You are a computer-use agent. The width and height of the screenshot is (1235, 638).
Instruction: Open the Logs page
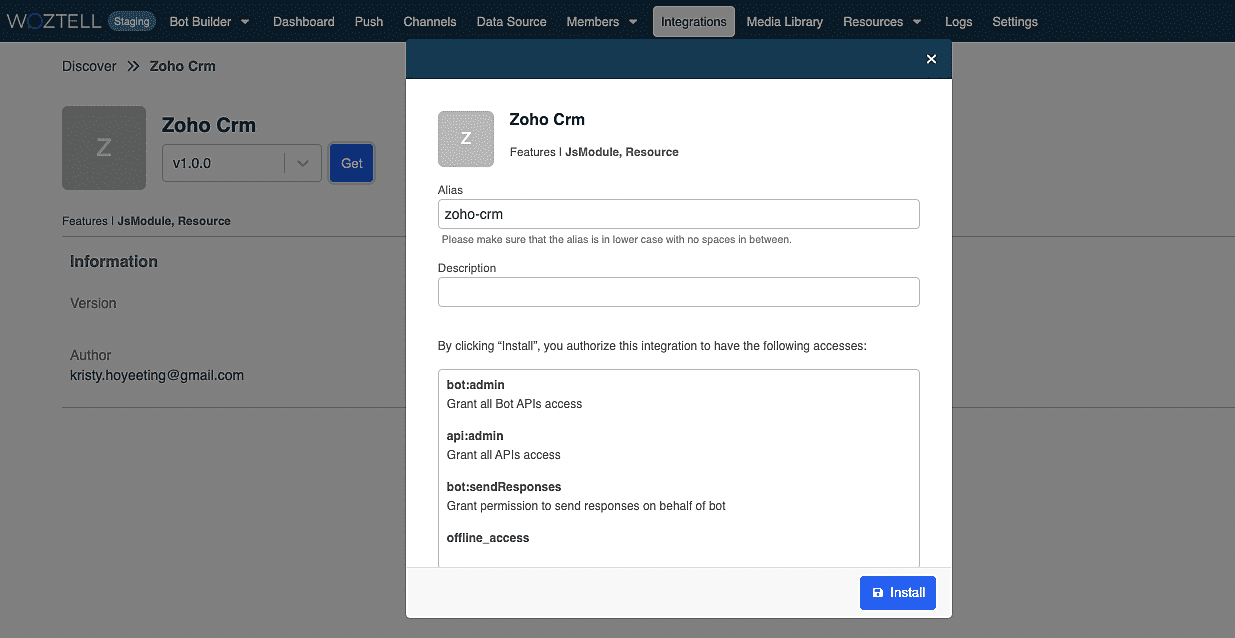958,22
